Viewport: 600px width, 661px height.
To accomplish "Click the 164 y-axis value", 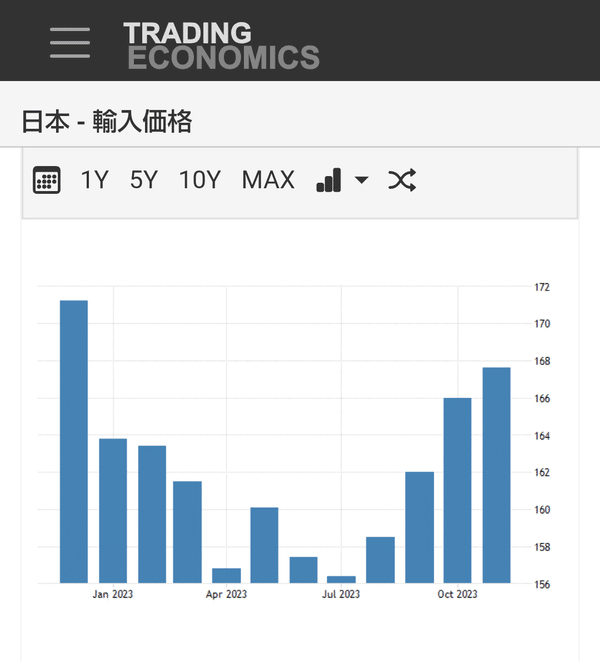I will tap(542, 436).
